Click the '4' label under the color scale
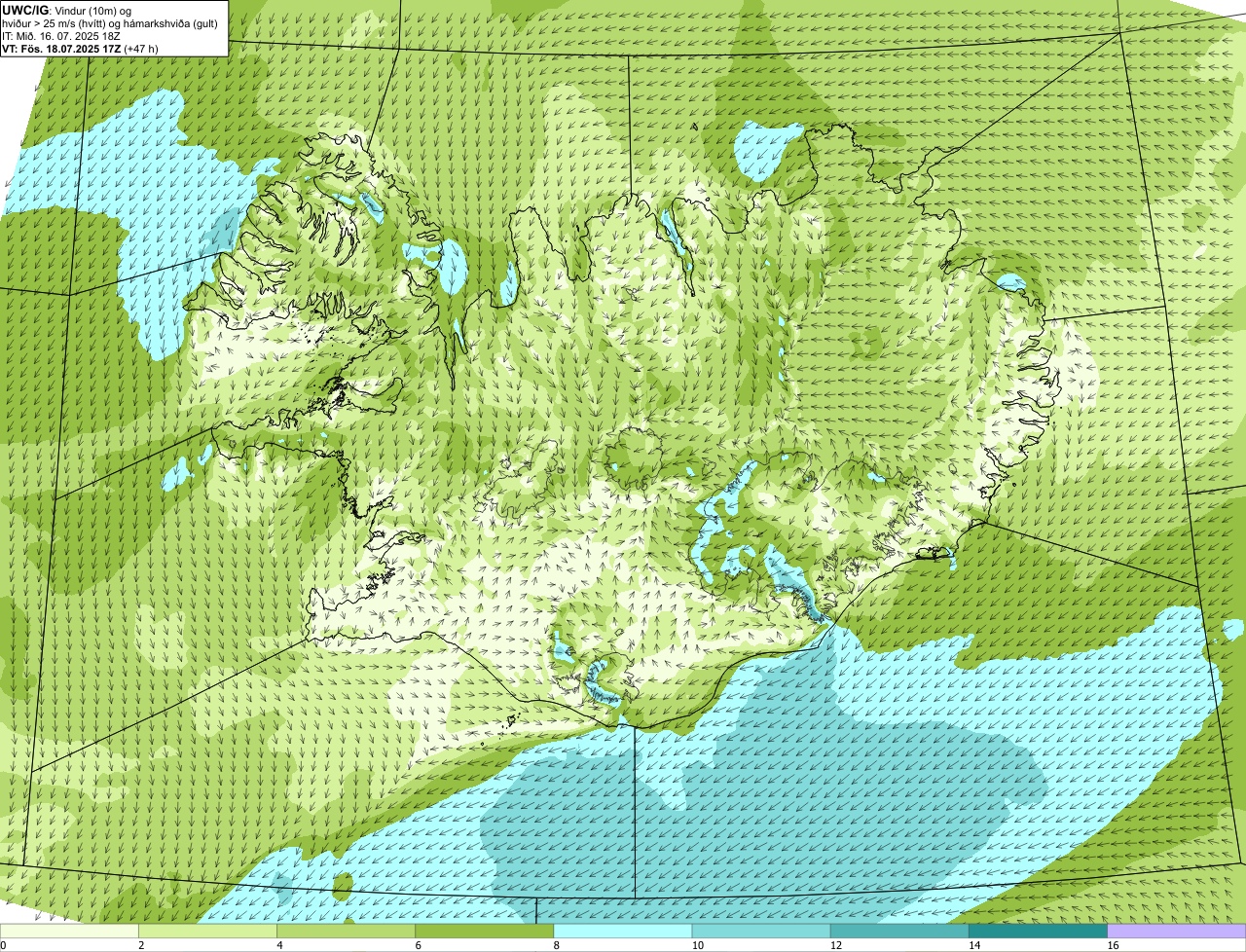The height and width of the screenshot is (952, 1246). [280, 945]
